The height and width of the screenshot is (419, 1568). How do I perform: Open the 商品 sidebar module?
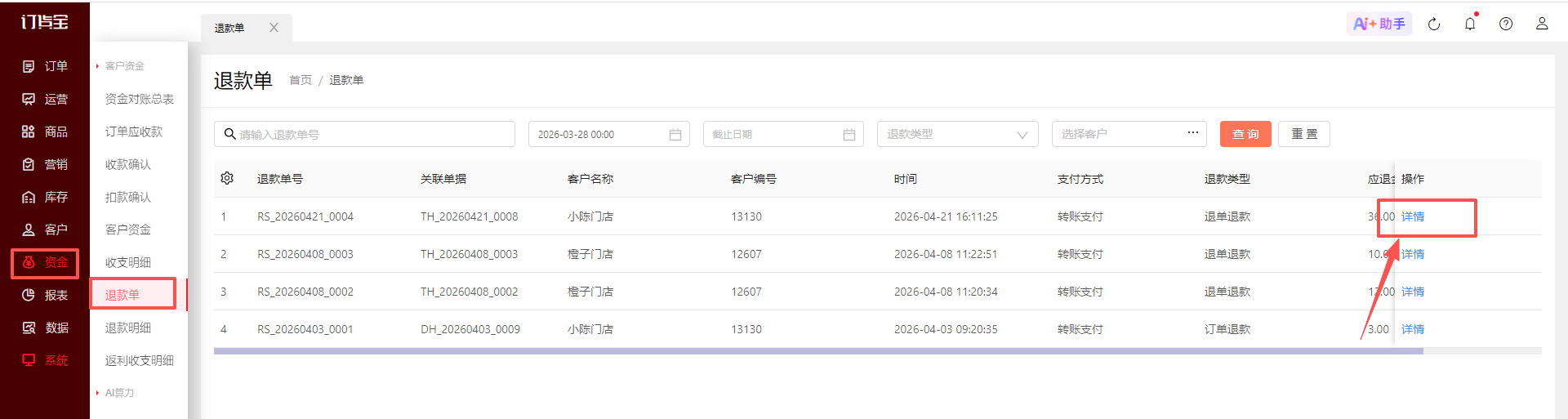click(45, 131)
